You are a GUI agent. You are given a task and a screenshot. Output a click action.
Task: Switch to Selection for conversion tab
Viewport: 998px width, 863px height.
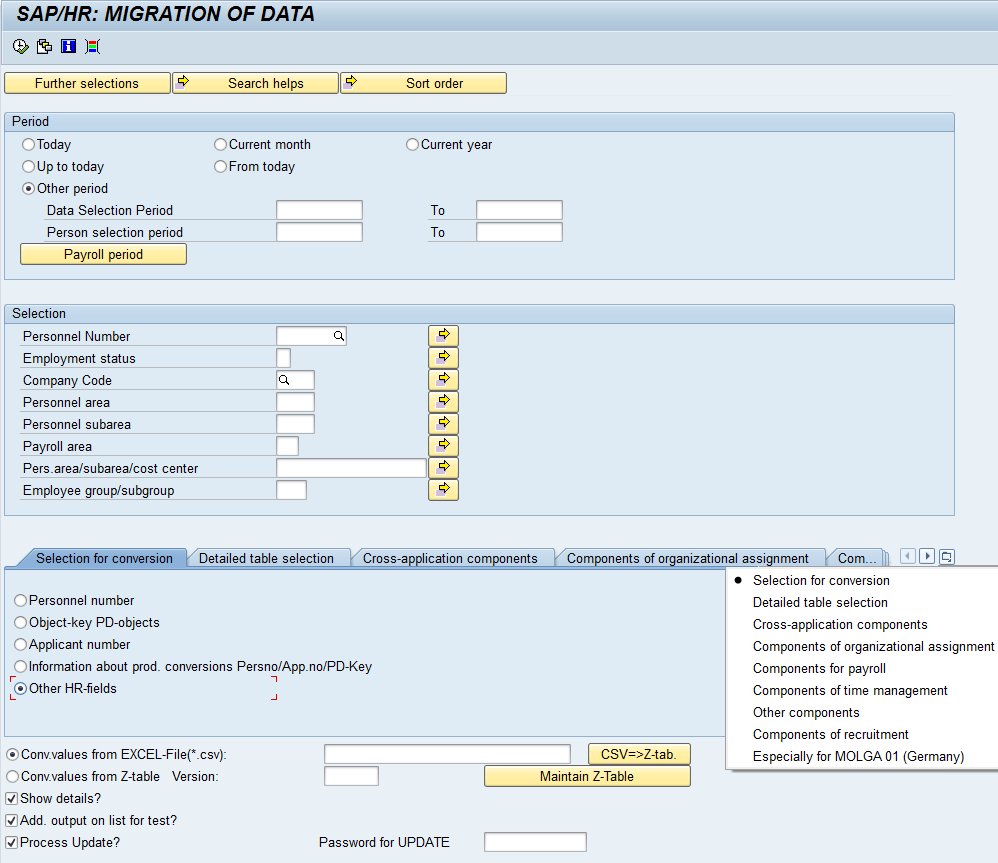coord(104,558)
